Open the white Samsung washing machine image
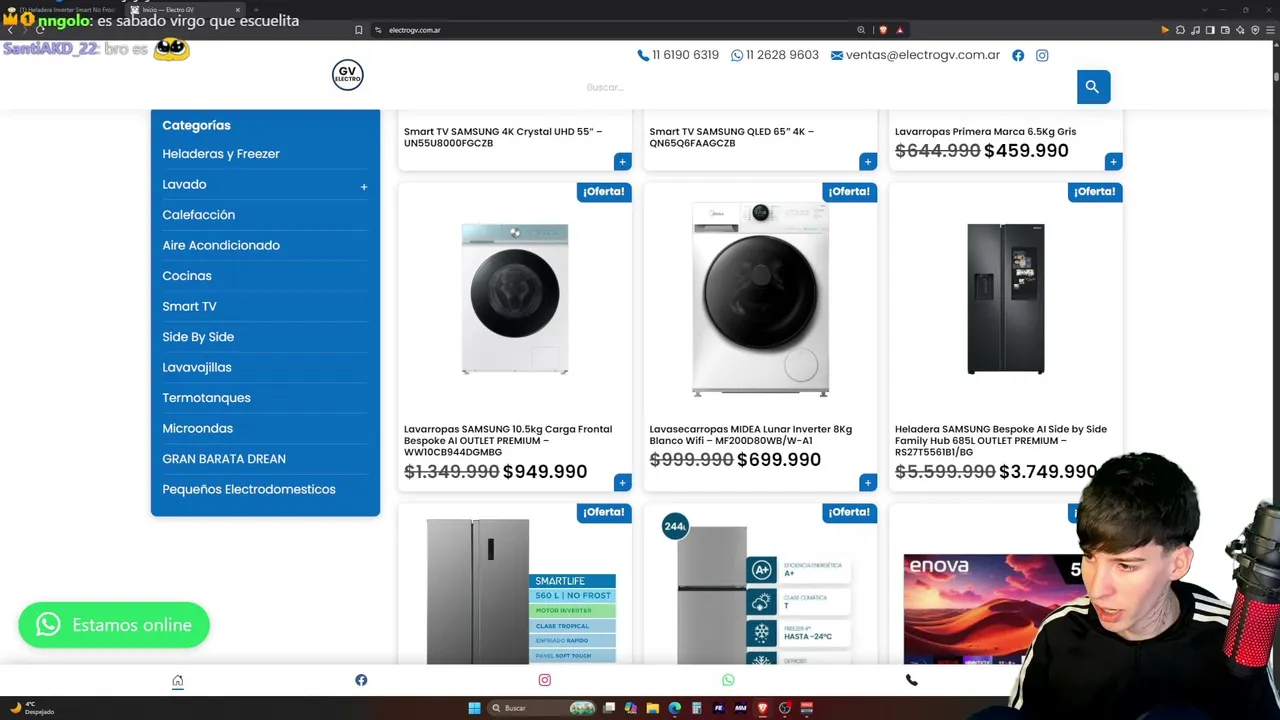 (x=515, y=299)
